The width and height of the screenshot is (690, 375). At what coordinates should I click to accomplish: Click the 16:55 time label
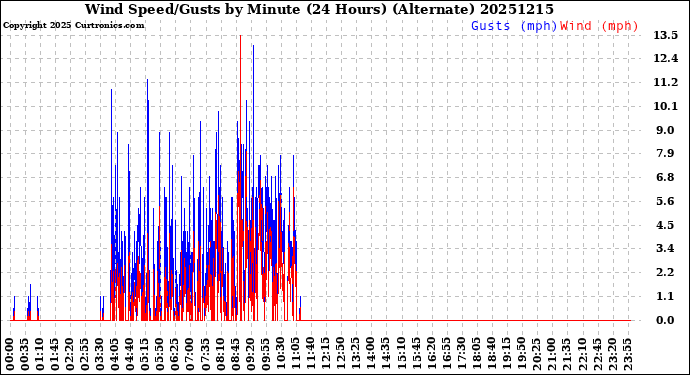[x=446, y=355]
